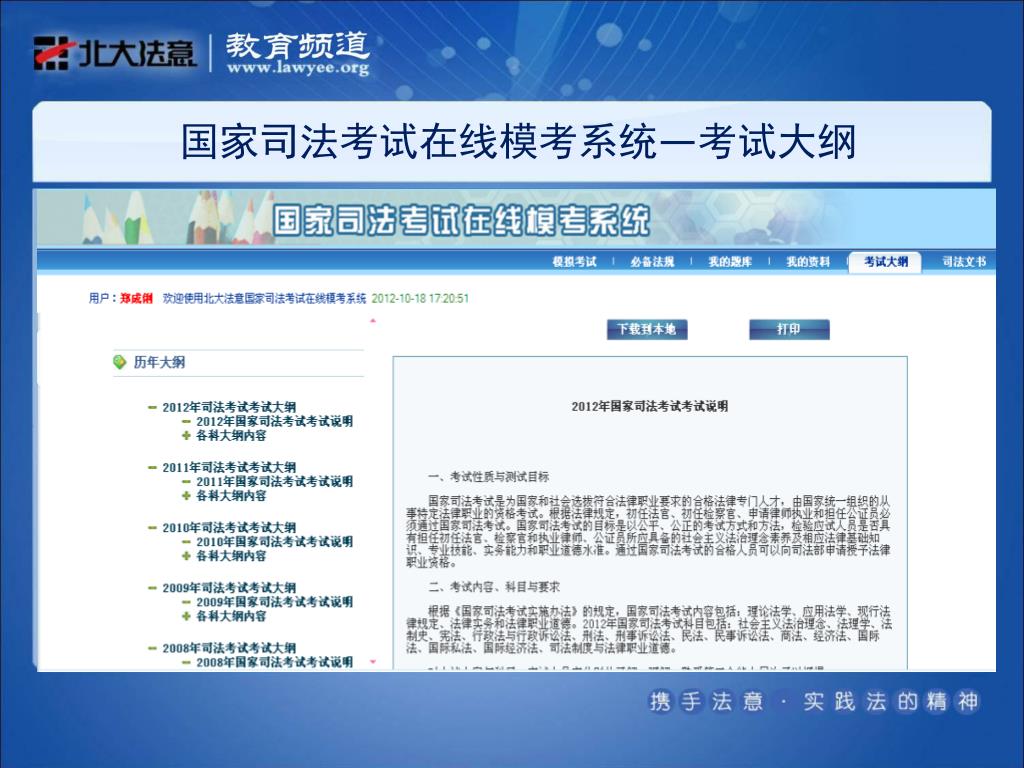Click heading 一、考试性质与测试目标
The width and height of the screenshot is (1024, 768).
tap(488, 477)
